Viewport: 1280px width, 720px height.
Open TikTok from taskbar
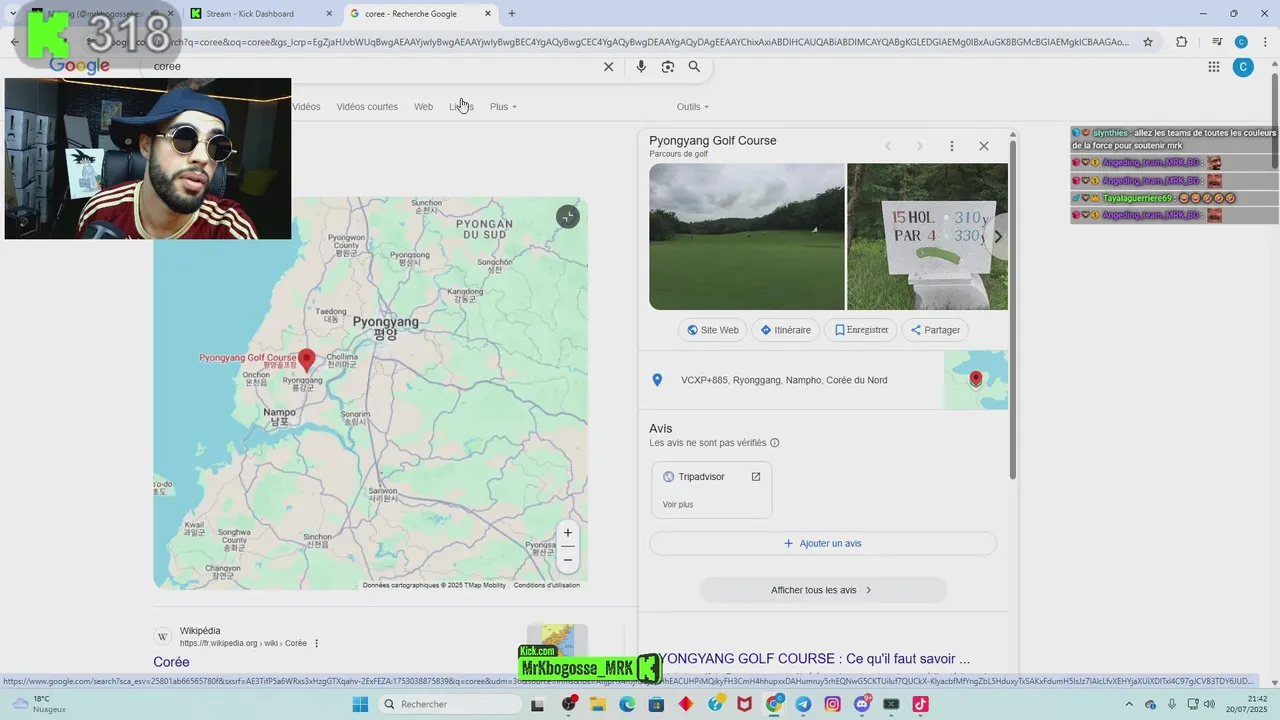[920, 704]
